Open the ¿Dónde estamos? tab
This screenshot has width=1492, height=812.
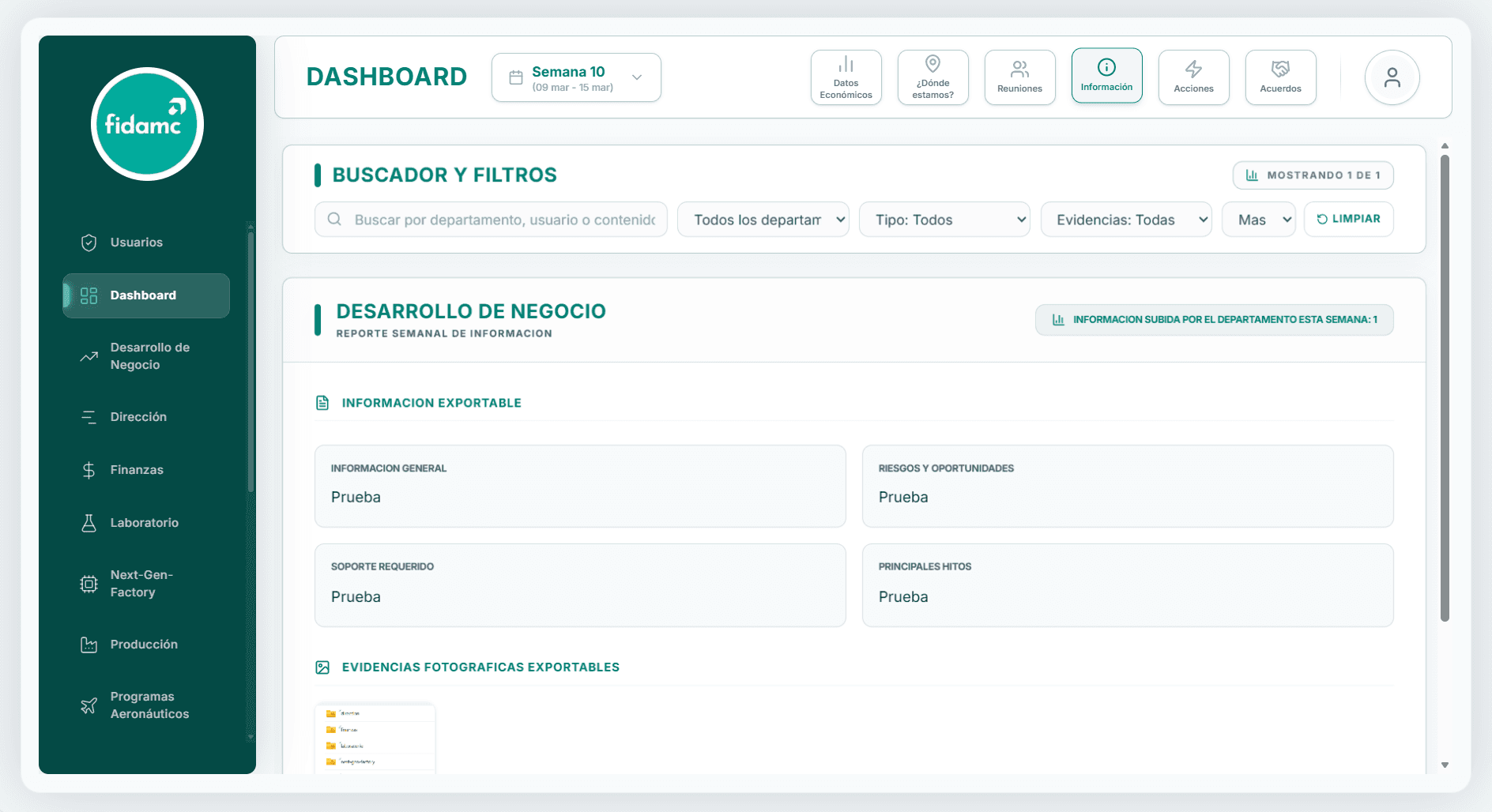932,77
